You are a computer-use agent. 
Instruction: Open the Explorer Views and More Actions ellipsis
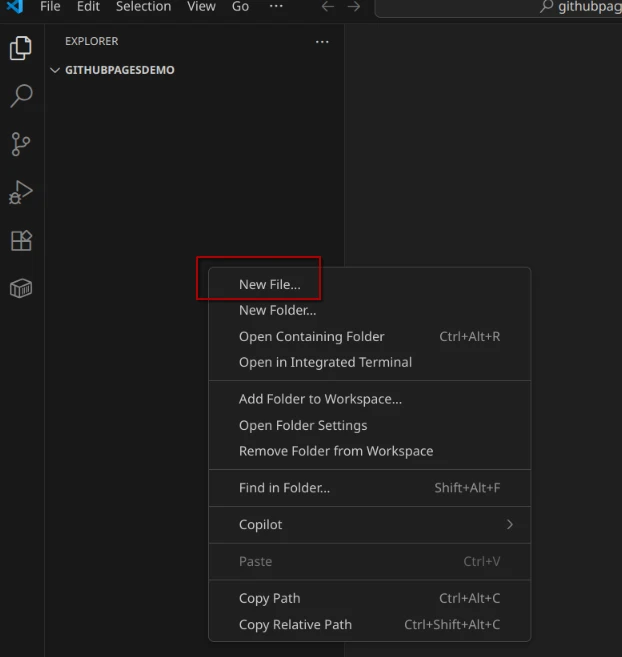(322, 42)
